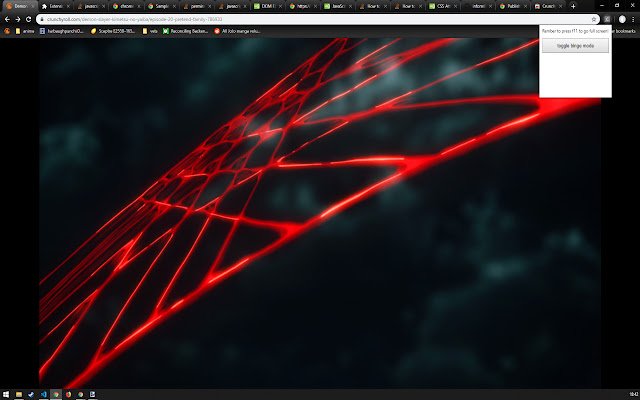Image resolution: width=640 pixels, height=400 pixels.
Task: Click the active Chrome icon in the taskbar
Action: click(56, 394)
